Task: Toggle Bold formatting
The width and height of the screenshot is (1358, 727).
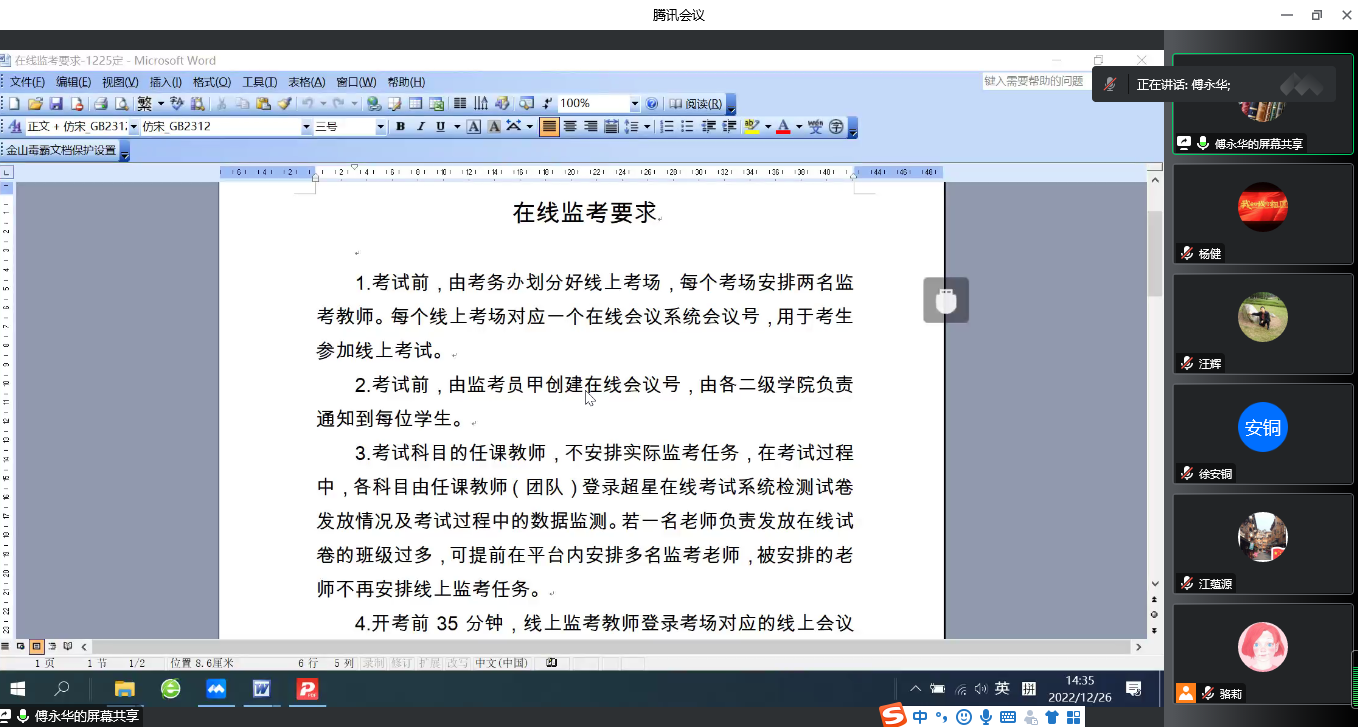Action: click(x=400, y=127)
